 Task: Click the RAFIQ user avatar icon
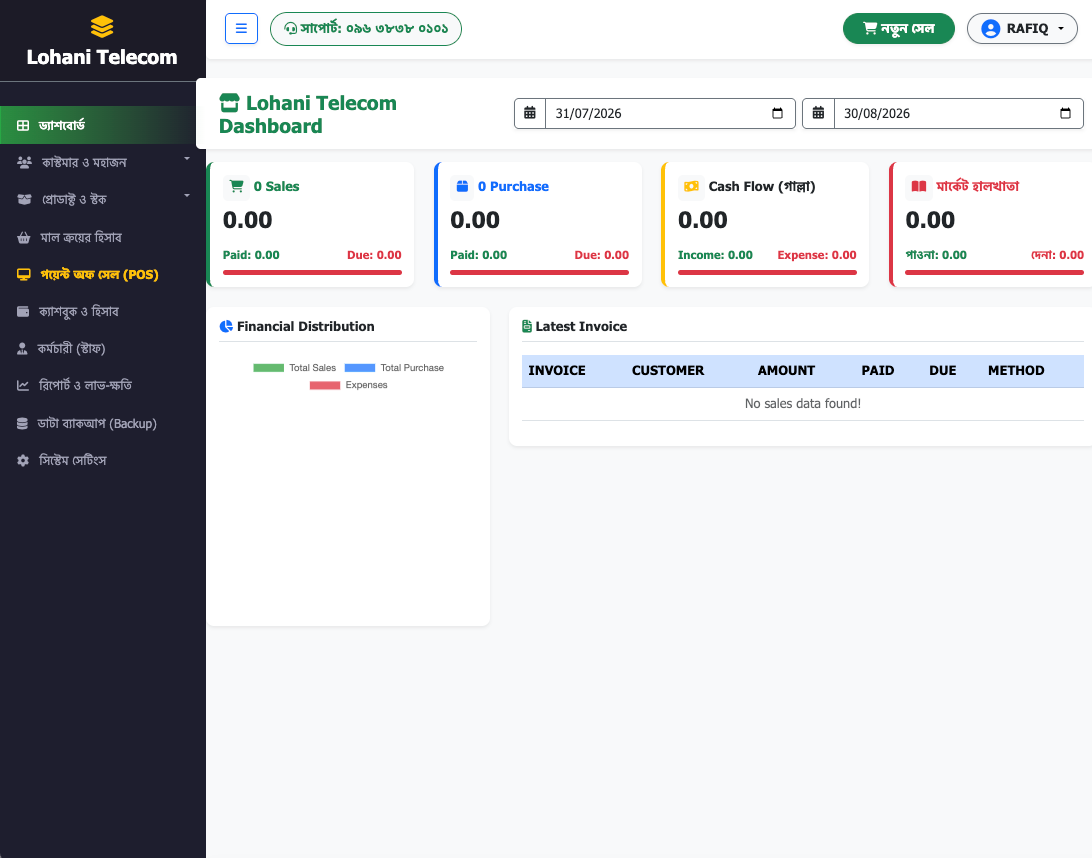point(990,29)
